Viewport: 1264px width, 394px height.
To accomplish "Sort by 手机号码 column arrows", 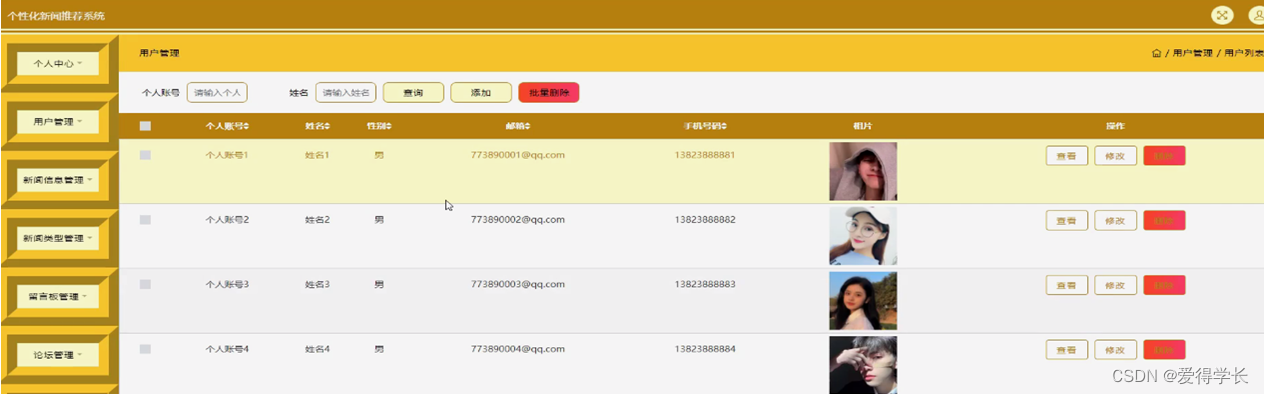I will 724,126.
